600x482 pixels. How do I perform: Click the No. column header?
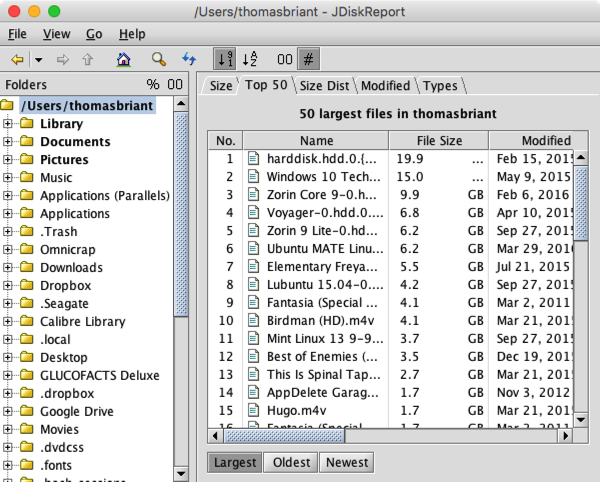[x=225, y=140]
